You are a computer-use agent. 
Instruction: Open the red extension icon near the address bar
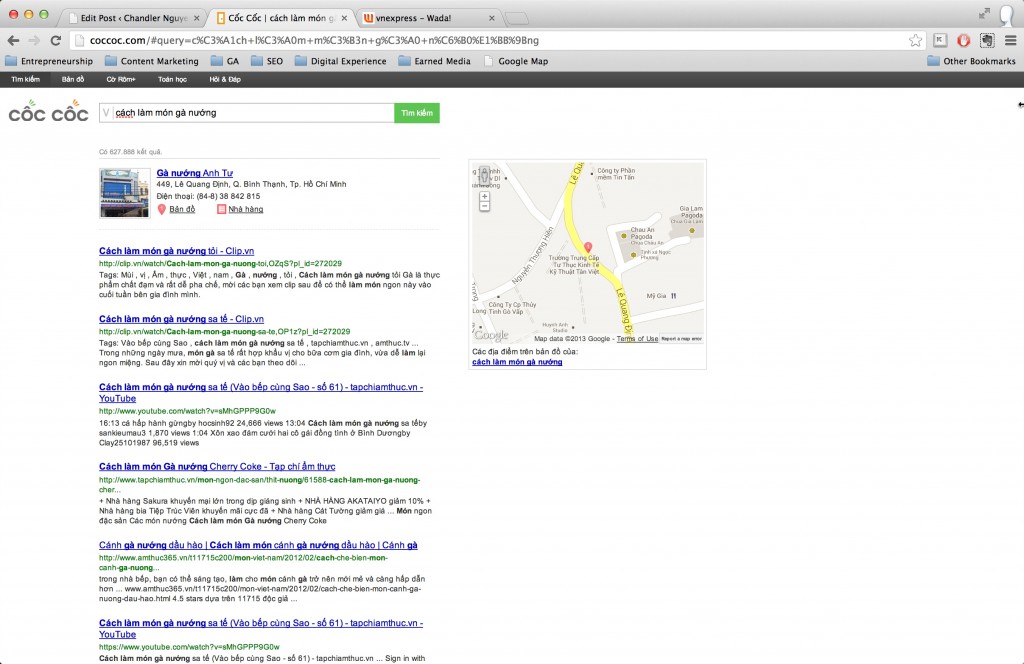tap(962, 42)
